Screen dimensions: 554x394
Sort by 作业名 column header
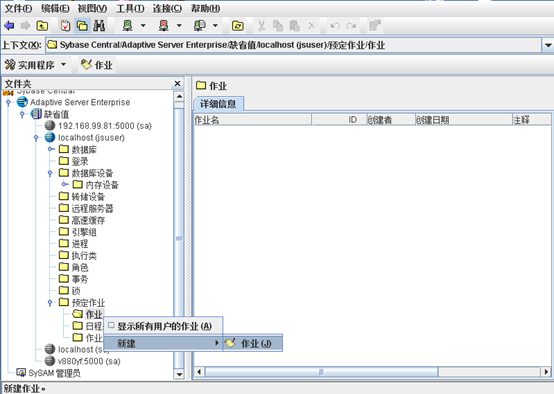(252, 119)
